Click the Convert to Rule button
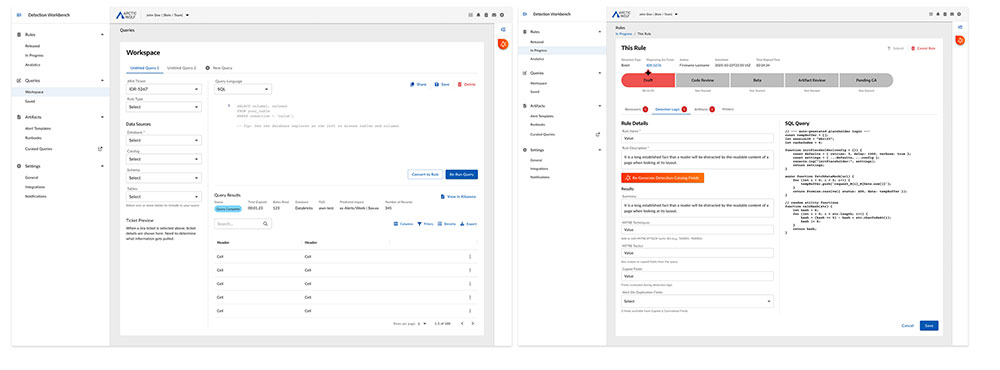The width and height of the screenshot is (1000, 370). (425, 174)
